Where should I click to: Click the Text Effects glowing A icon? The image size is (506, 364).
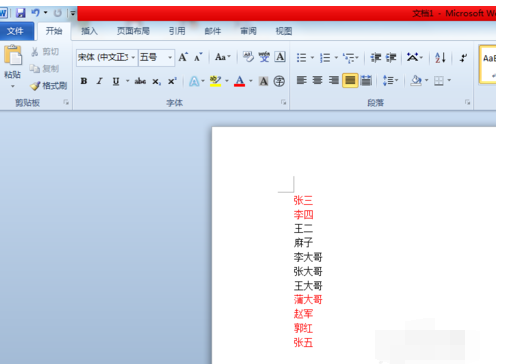pos(194,81)
